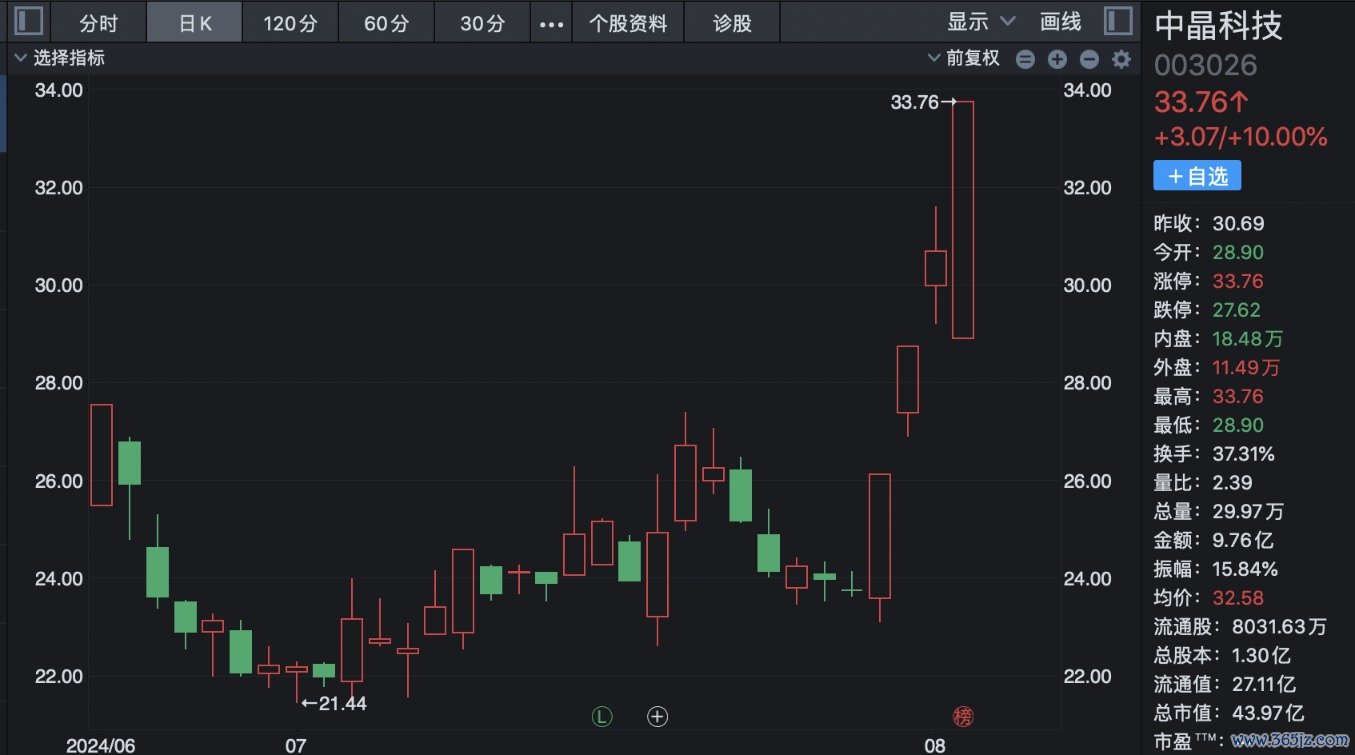1355x755 pixels.
Task: Click the 金额 9.76亿 row
Action: pyautogui.click(x=1214, y=541)
